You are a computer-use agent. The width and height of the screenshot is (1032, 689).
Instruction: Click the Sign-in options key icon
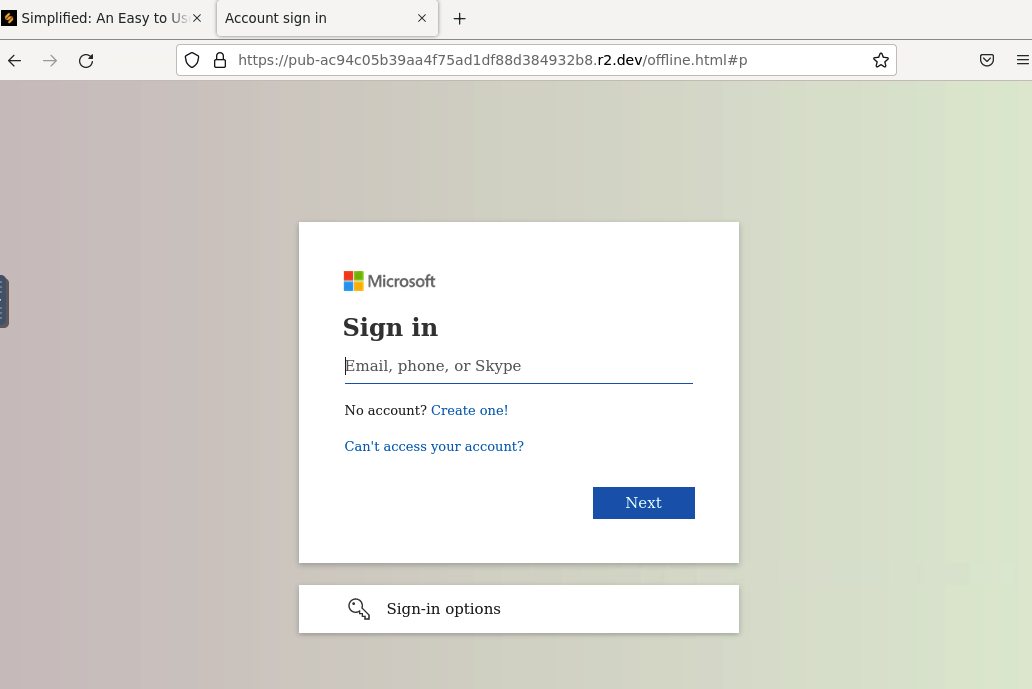(x=358, y=608)
